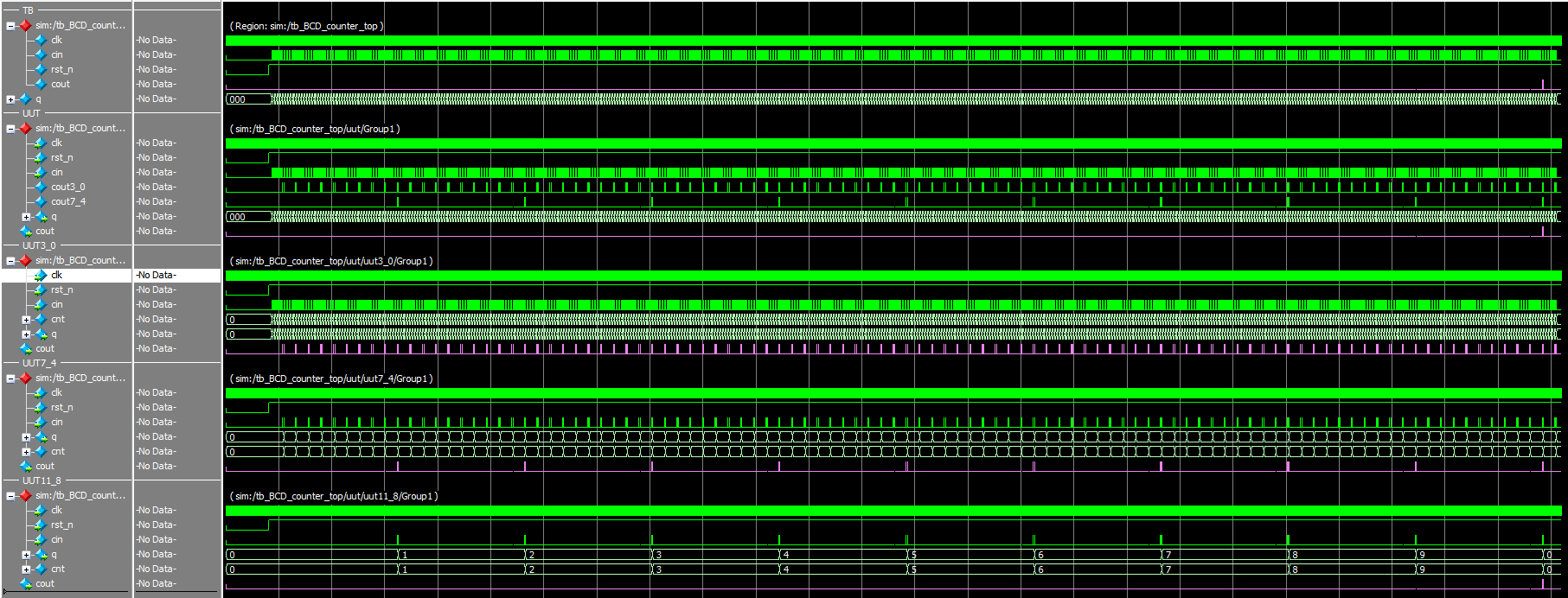Click the red region diamond icon under UUT
Viewport: 1568px width, 598px height.
25,129
